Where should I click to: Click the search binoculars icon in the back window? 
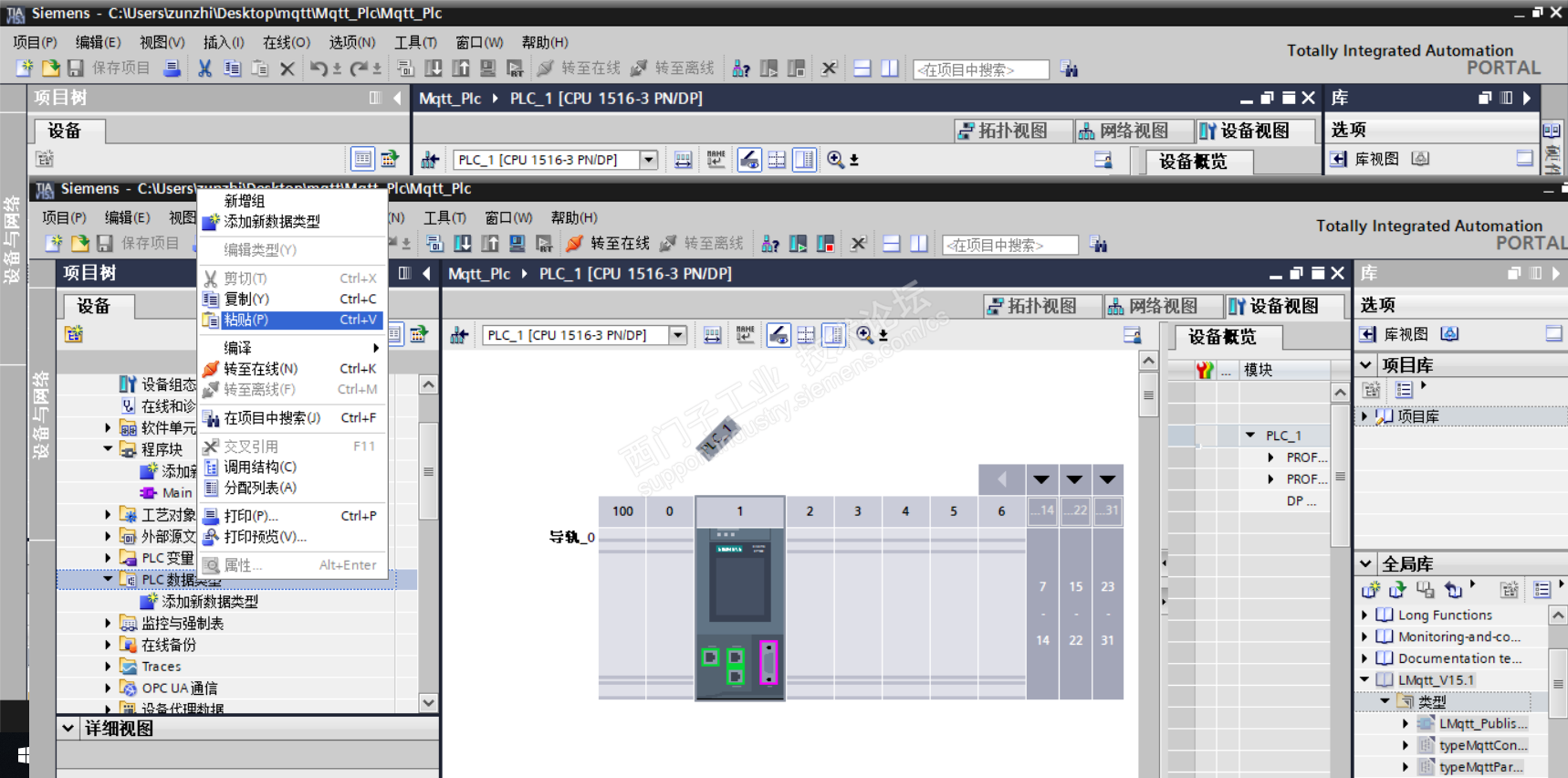[1069, 68]
